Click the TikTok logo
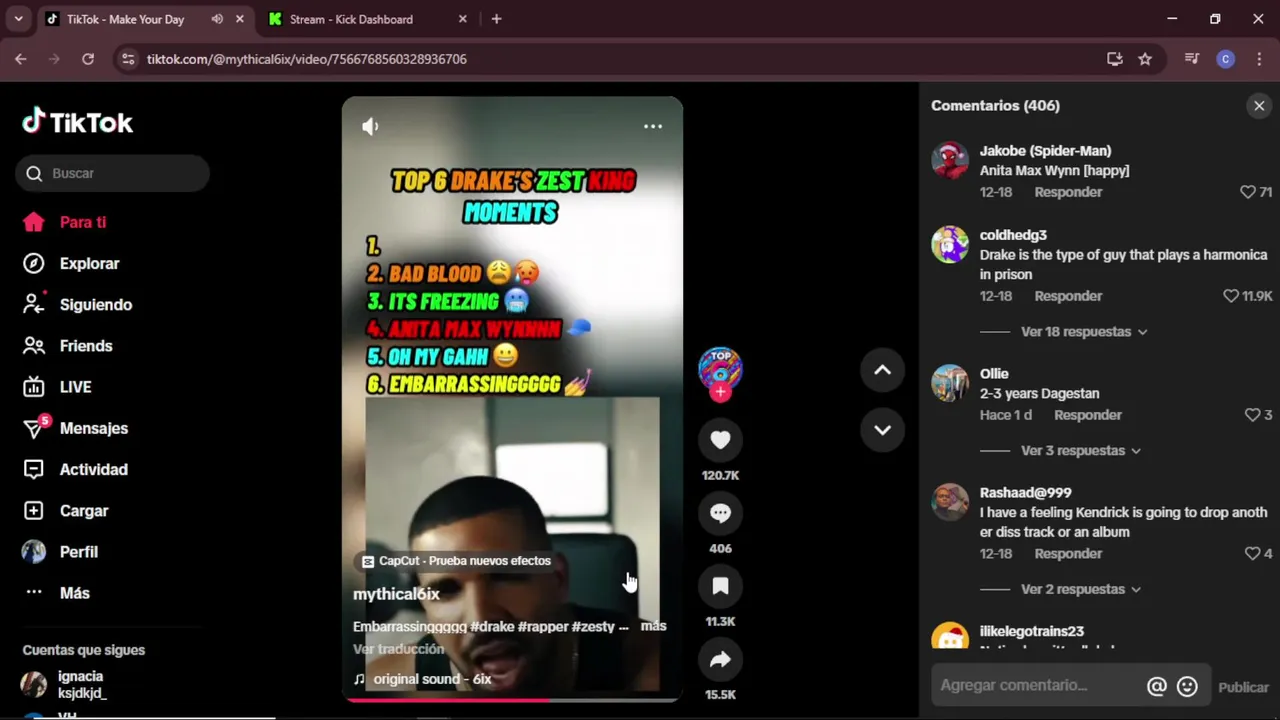Viewport: 1280px width, 720px height. pos(78,122)
